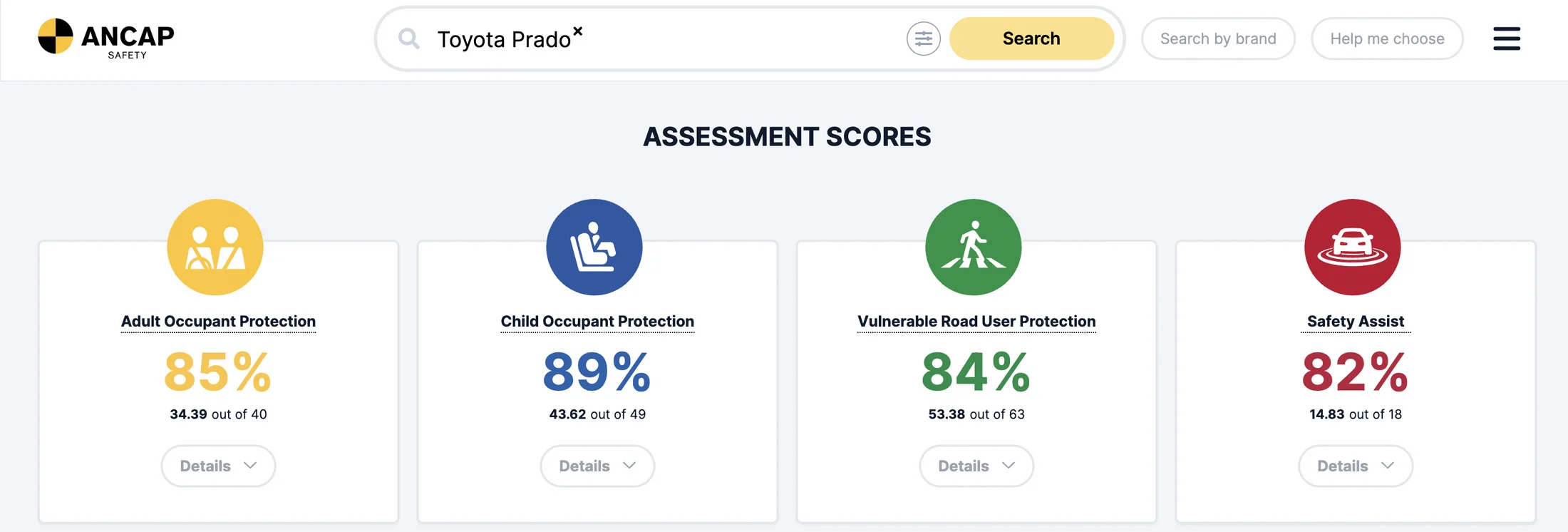1568x532 pixels.
Task: Expand Details under Safety Assist
Action: point(1356,466)
